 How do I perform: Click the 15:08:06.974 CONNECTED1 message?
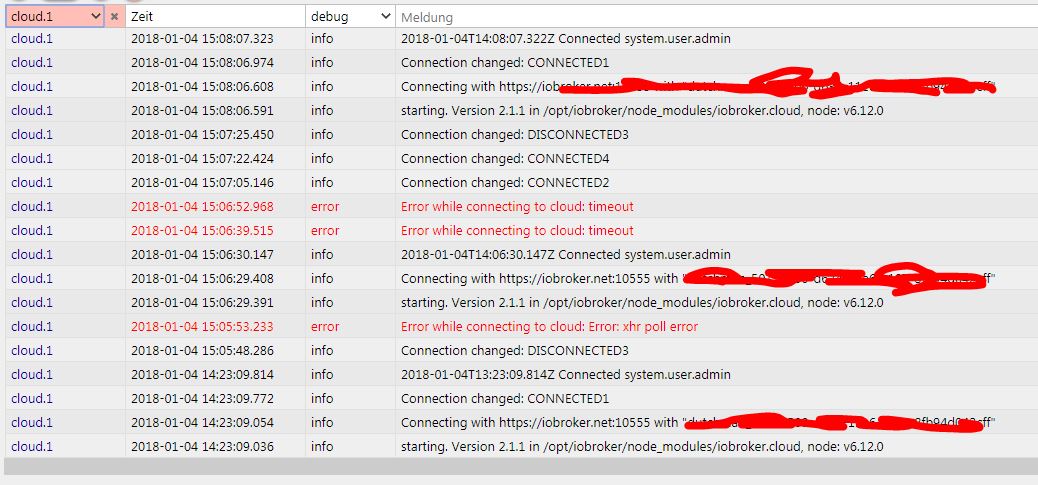click(x=491, y=63)
